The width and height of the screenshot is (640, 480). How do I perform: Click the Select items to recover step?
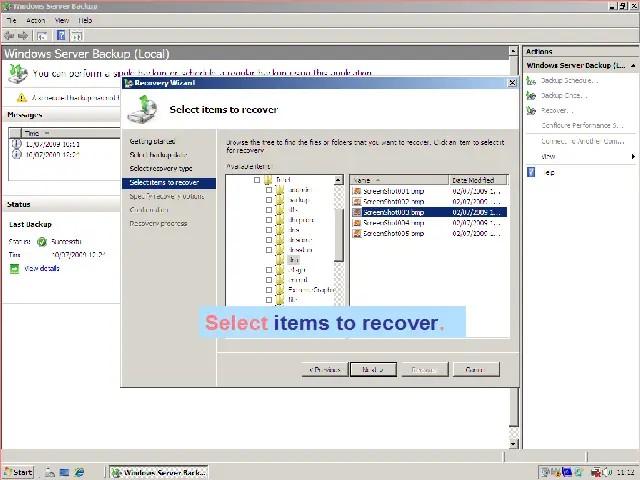tap(169, 182)
